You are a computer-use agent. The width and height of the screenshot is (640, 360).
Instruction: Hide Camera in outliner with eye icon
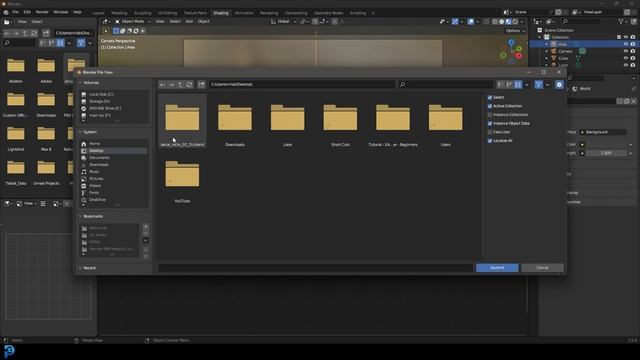626,51
